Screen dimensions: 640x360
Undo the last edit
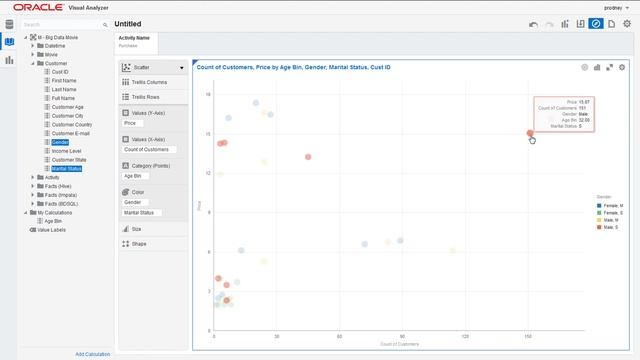pos(533,24)
